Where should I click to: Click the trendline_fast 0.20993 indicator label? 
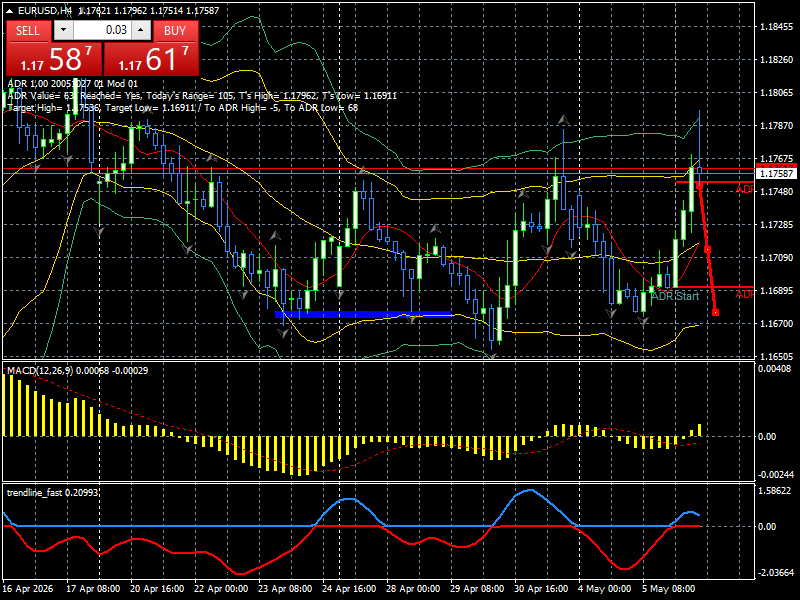(53, 492)
